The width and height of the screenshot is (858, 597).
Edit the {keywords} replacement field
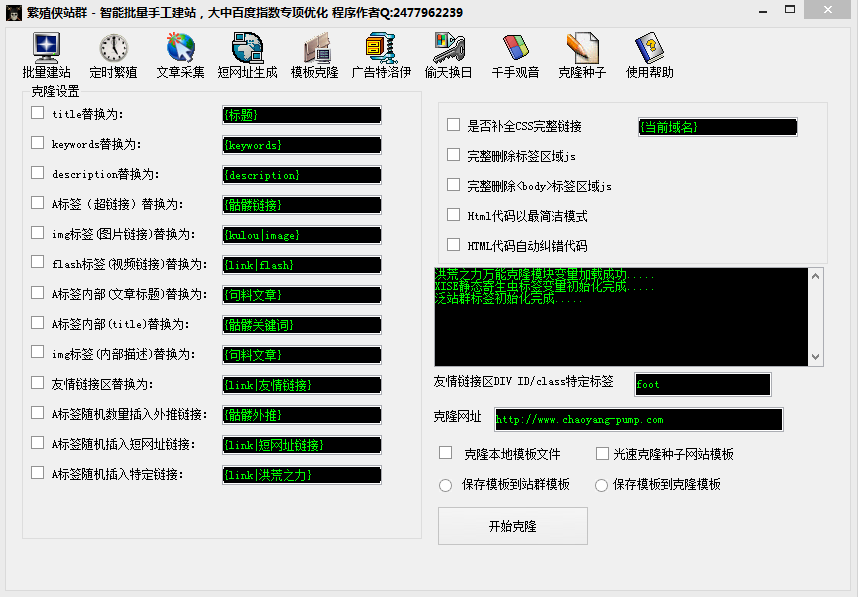(302, 145)
